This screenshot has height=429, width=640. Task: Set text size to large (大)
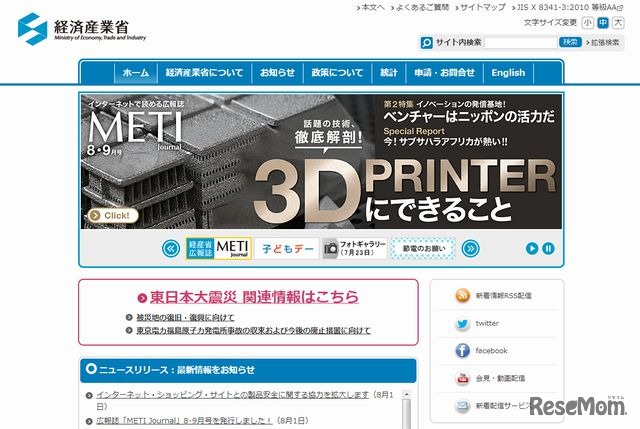coord(618,23)
